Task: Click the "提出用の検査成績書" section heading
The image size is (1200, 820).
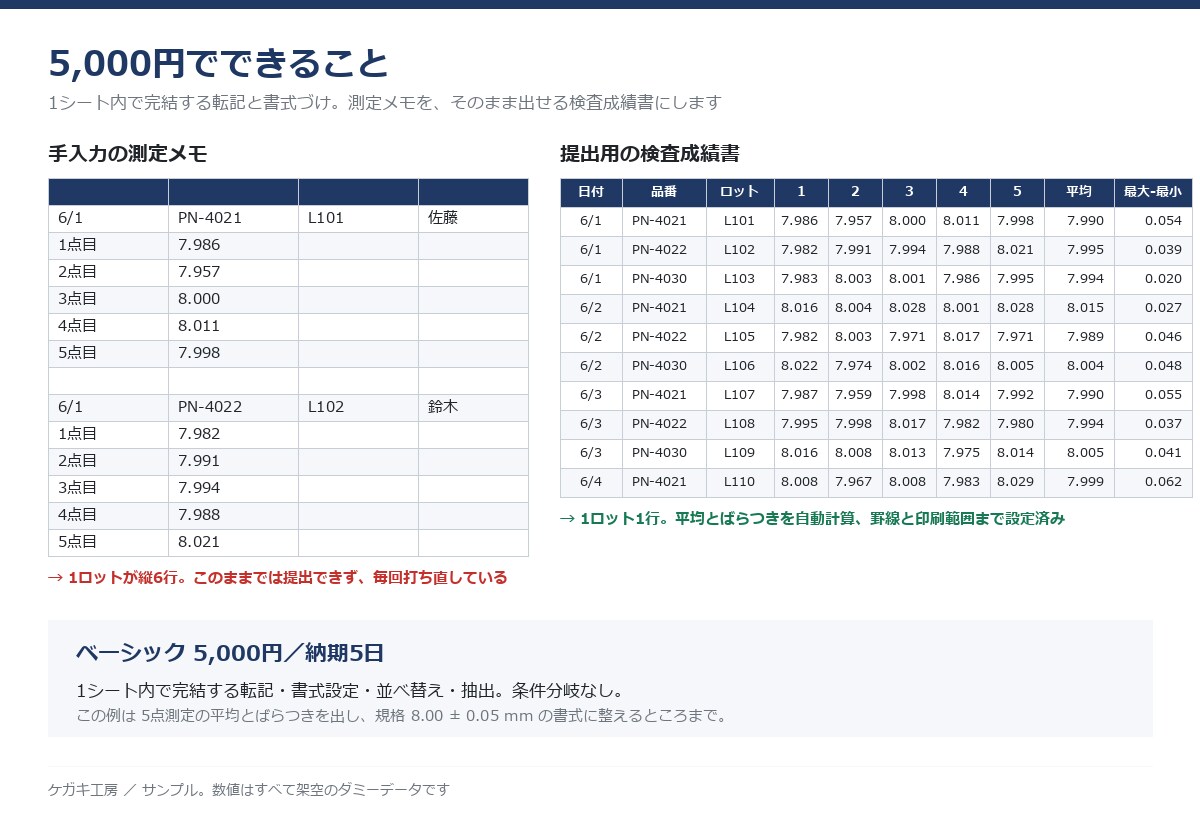Action: point(650,154)
